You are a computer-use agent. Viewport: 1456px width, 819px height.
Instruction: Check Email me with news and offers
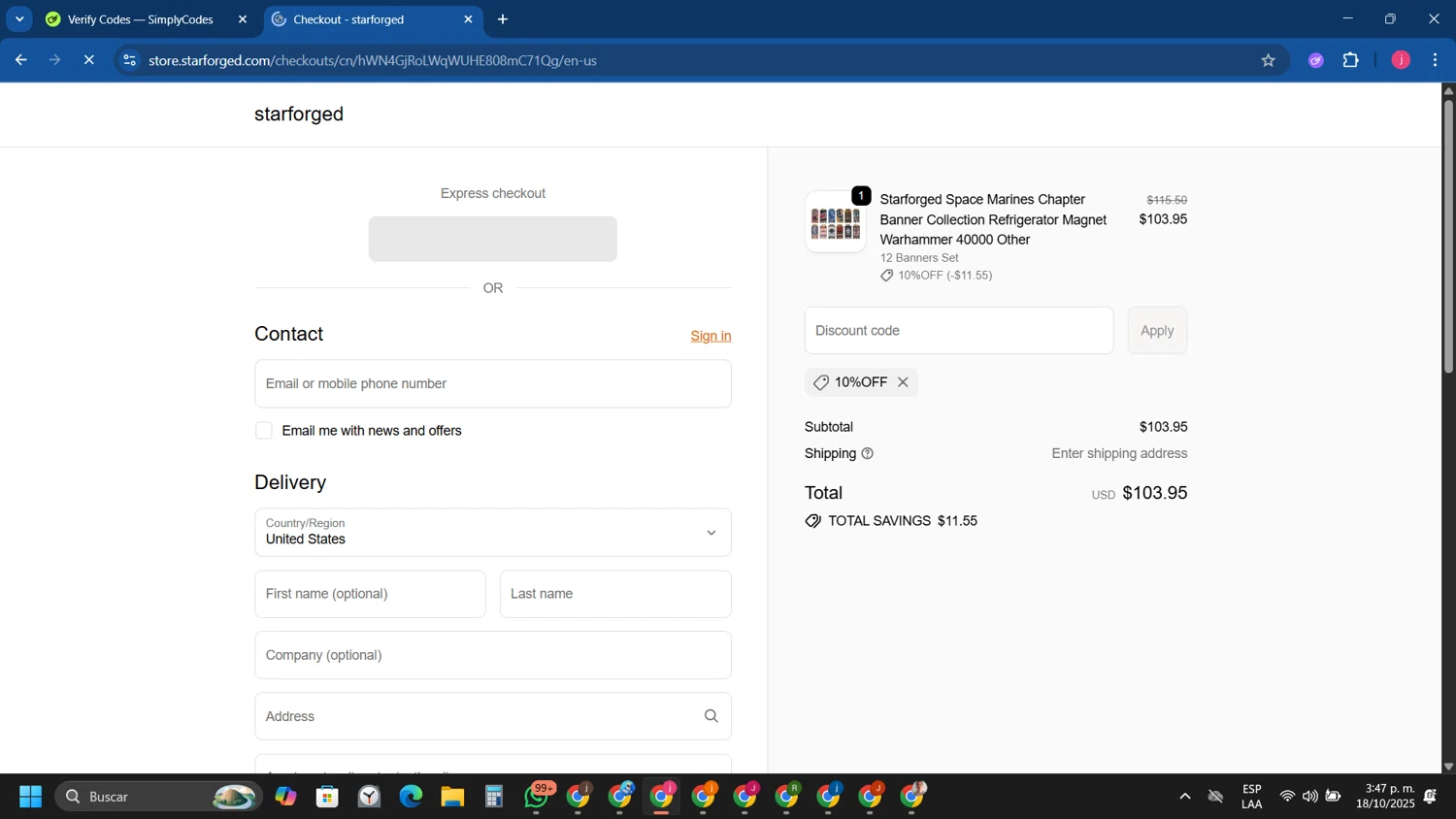point(264,431)
